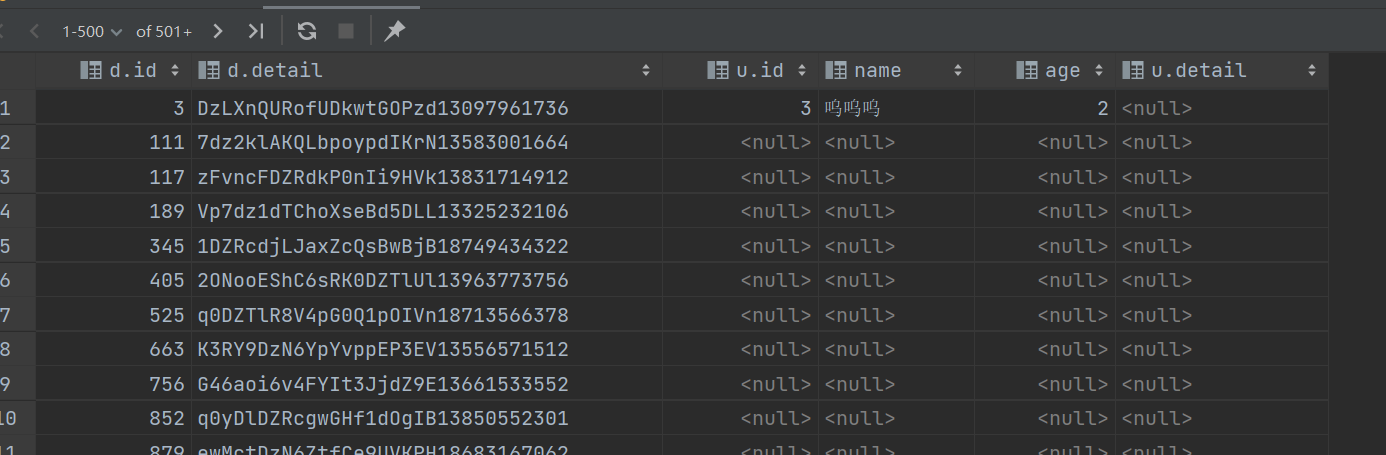Select cell 1DZRcdjLJaxZcQsBwBjB18749434322
This screenshot has height=455, width=1386.
click(427, 246)
